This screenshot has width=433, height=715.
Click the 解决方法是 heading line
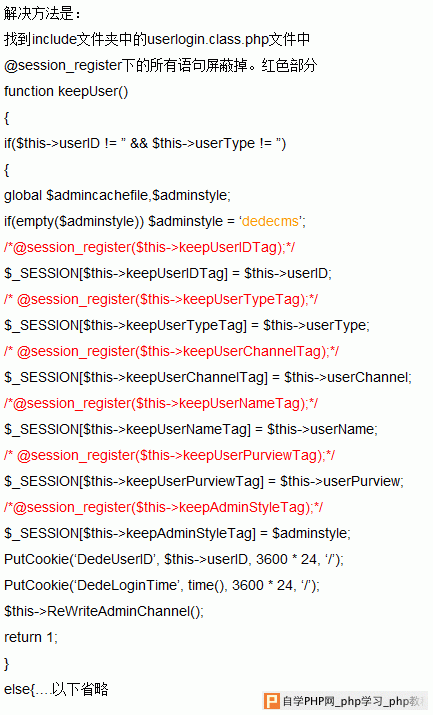point(42,13)
